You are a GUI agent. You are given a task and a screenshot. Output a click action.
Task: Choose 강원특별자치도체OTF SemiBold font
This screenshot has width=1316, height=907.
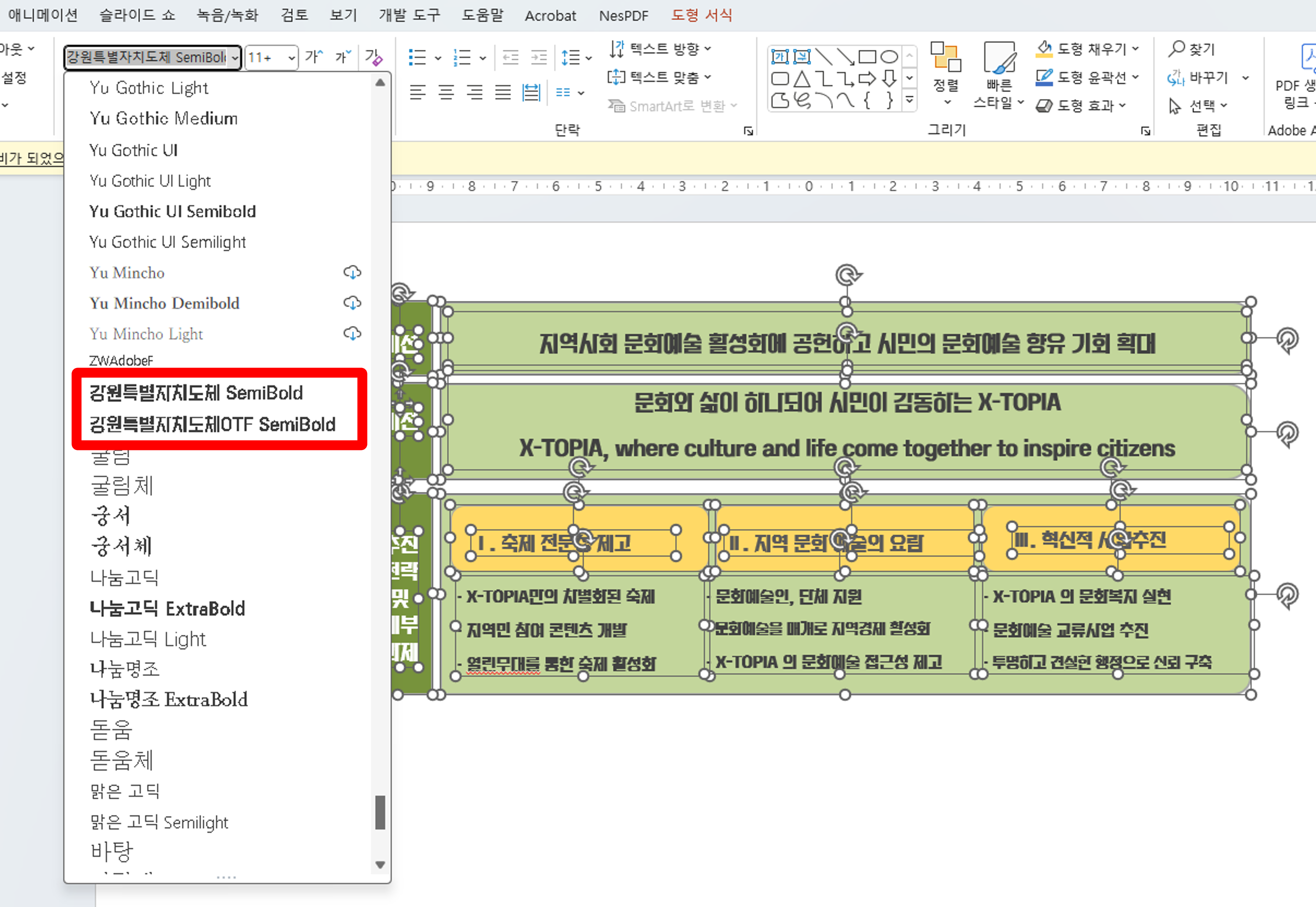[212, 424]
